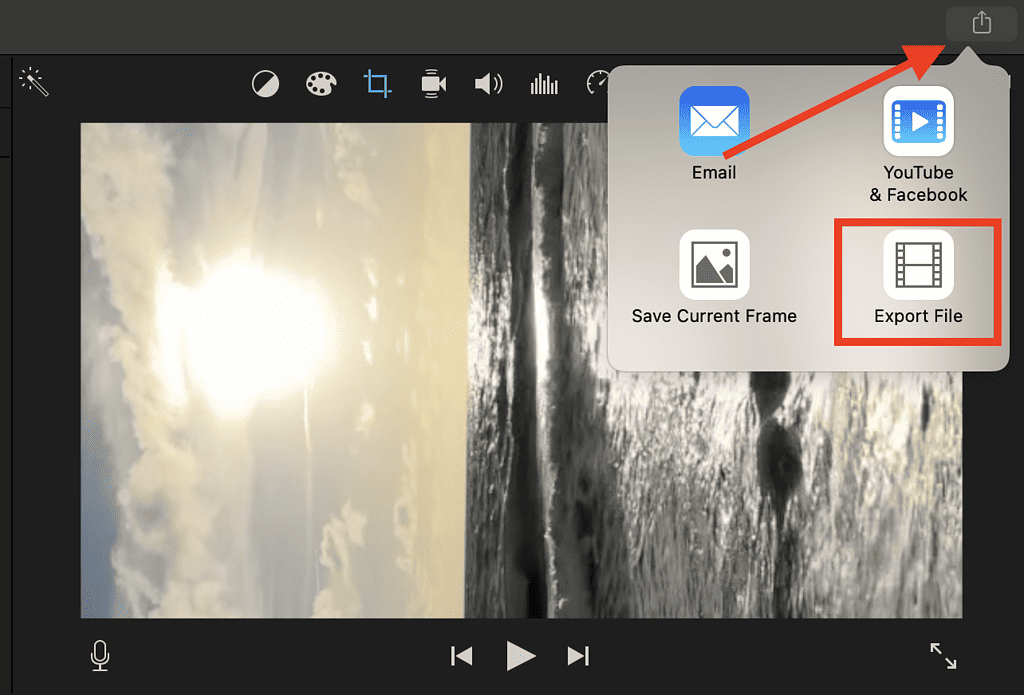Open the color balance tool
The height and width of the screenshot is (695, 1024).
tap(265, 84)
